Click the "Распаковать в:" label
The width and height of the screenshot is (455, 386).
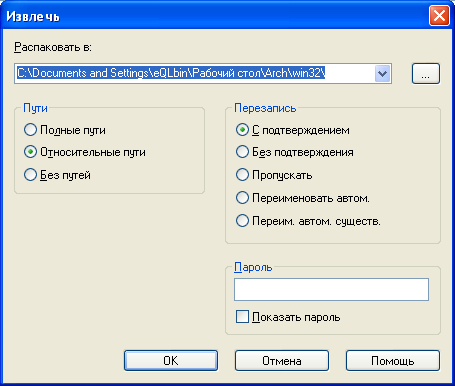(53, 47)
